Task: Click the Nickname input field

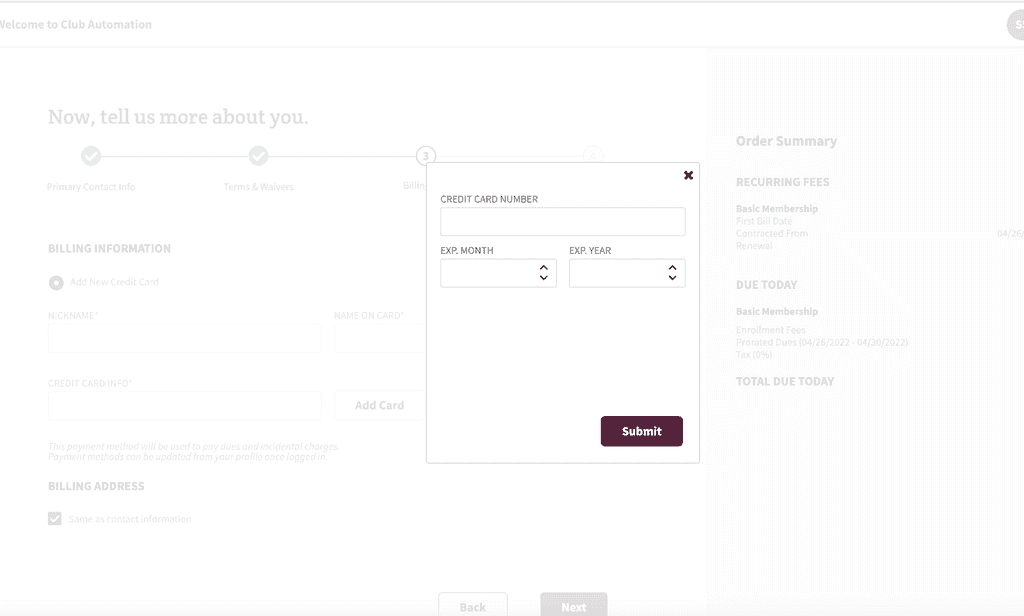Action: click(185, 338)
